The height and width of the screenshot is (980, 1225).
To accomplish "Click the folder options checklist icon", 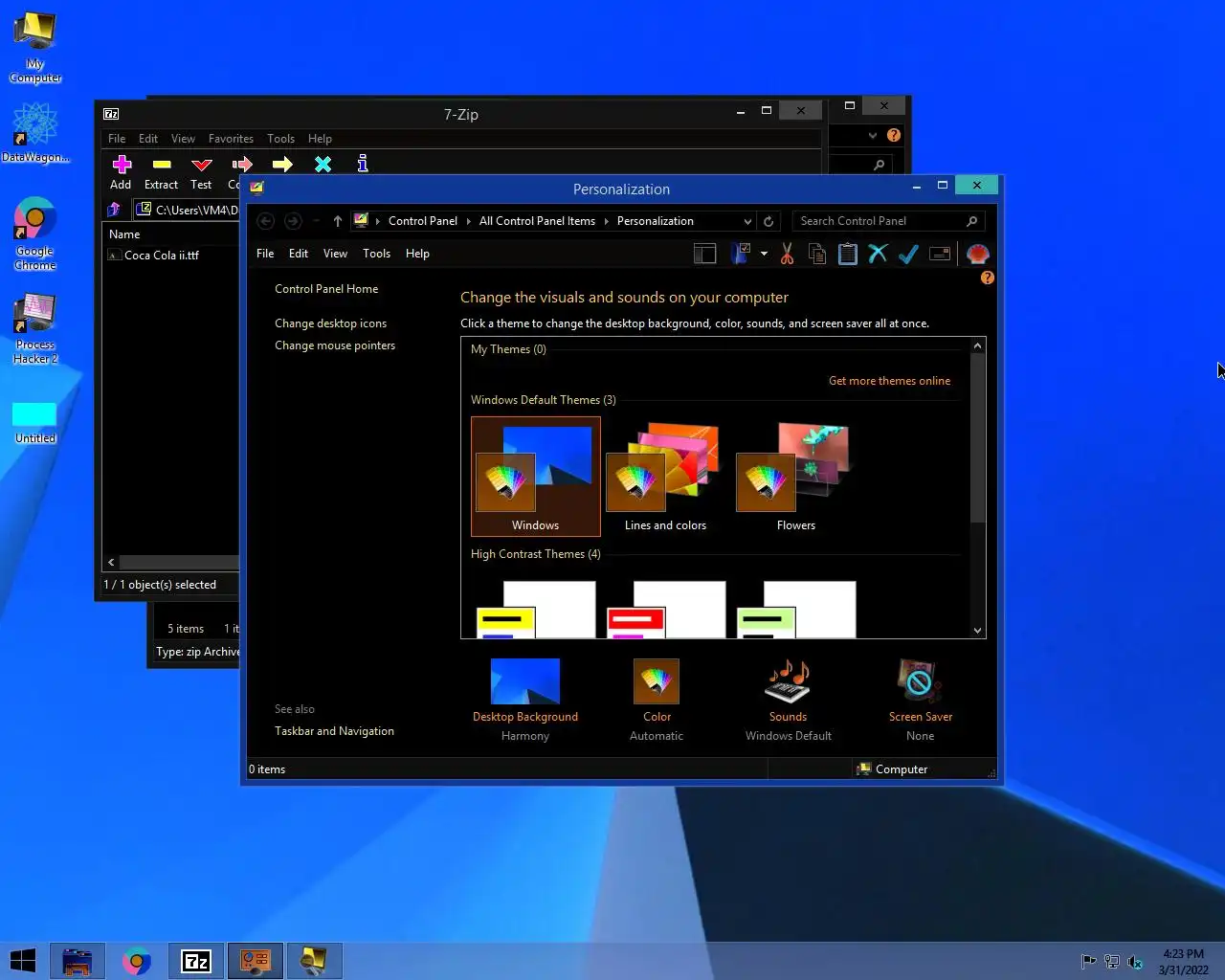I will [x=741, y=254].
